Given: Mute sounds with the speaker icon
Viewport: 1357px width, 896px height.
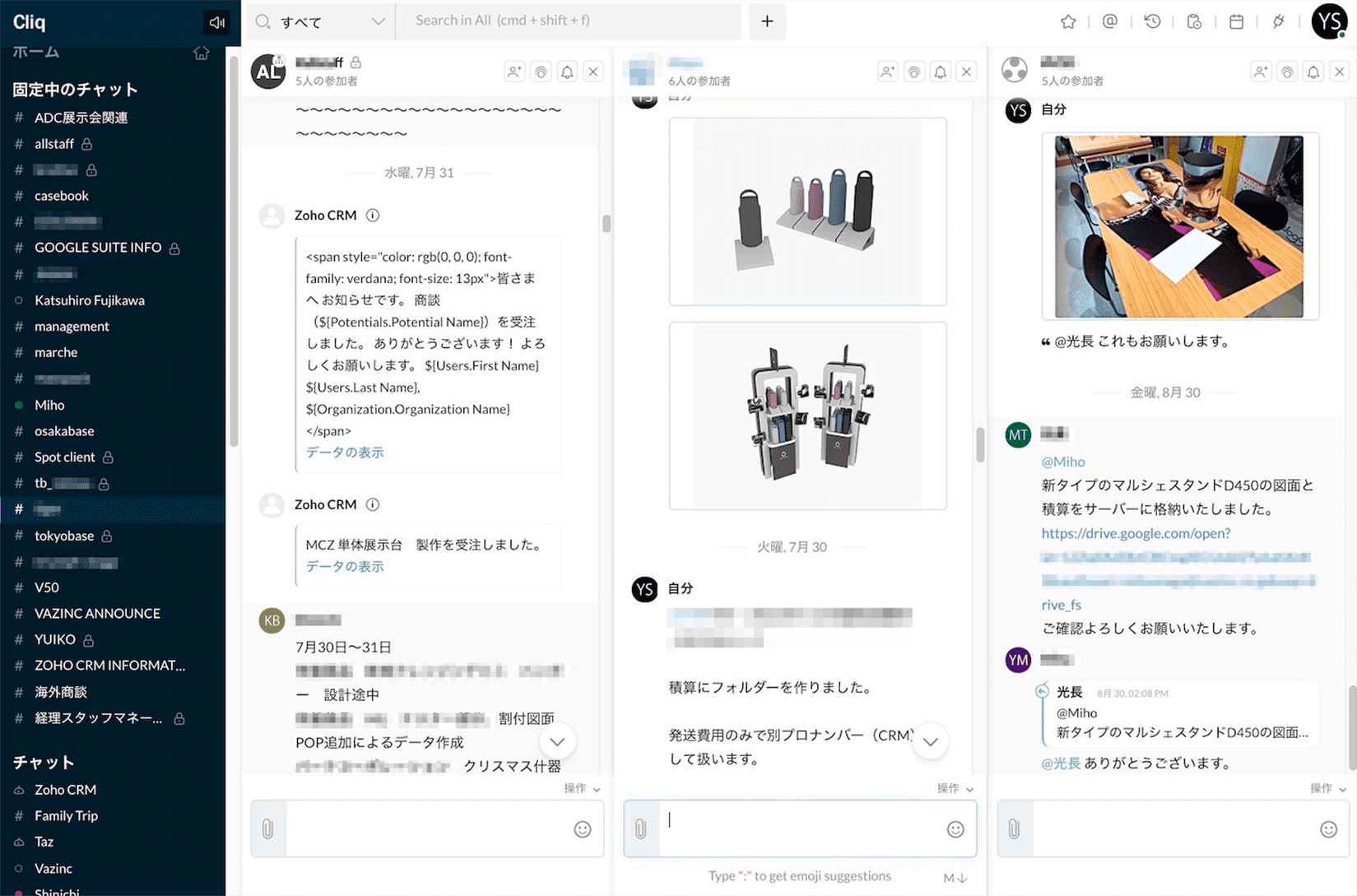Looking at the screenshot, I should [216, 22].
